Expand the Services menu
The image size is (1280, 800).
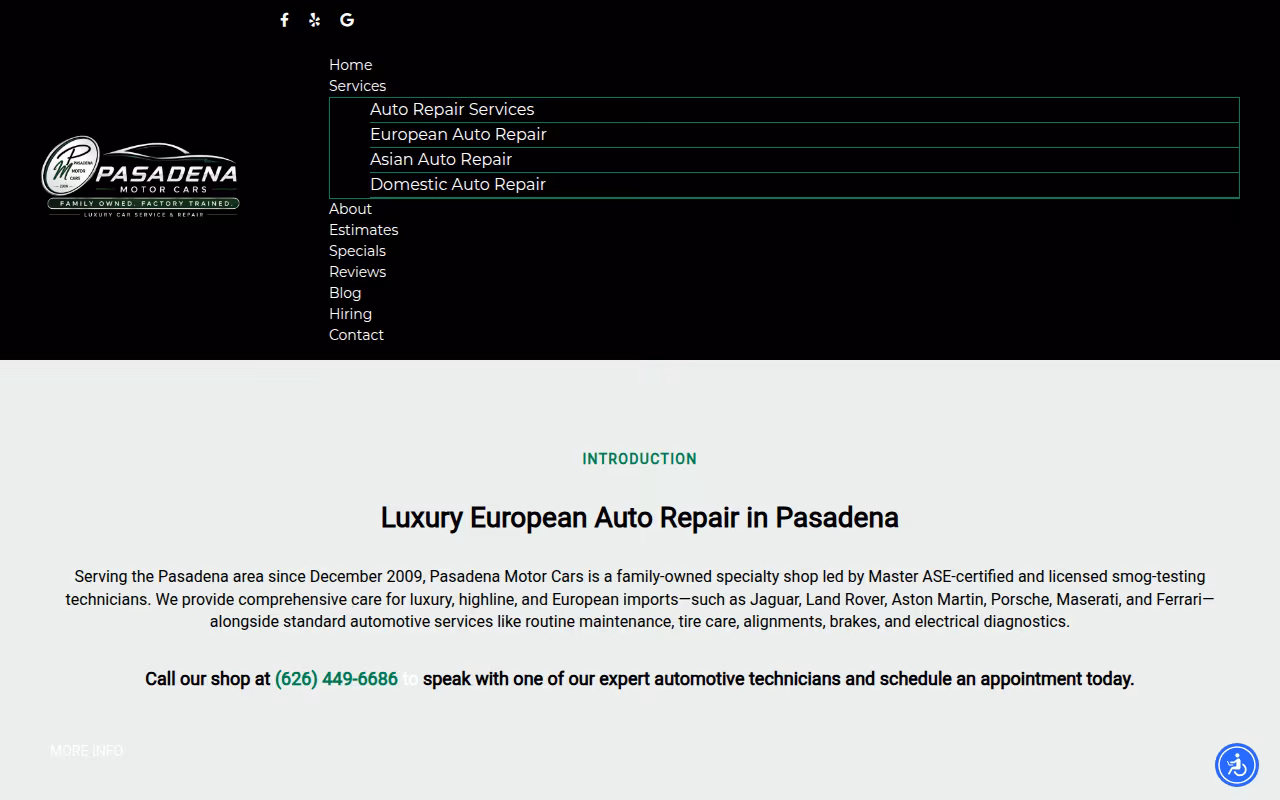coord(357,86)
